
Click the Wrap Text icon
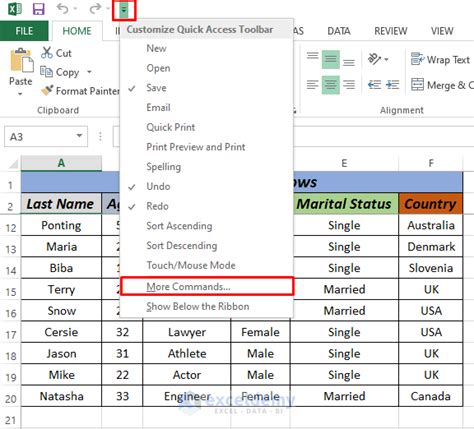point(417,59)
